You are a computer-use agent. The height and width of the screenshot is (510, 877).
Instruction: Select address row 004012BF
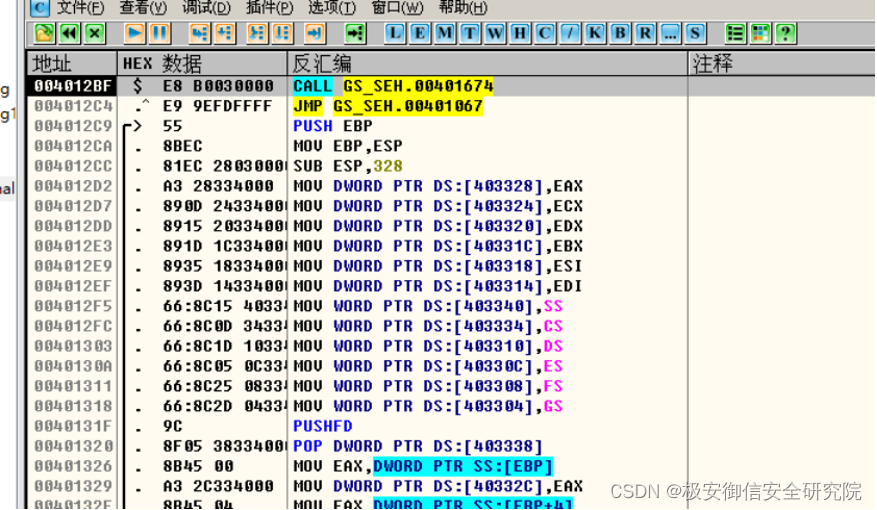[x=73, y=86]
